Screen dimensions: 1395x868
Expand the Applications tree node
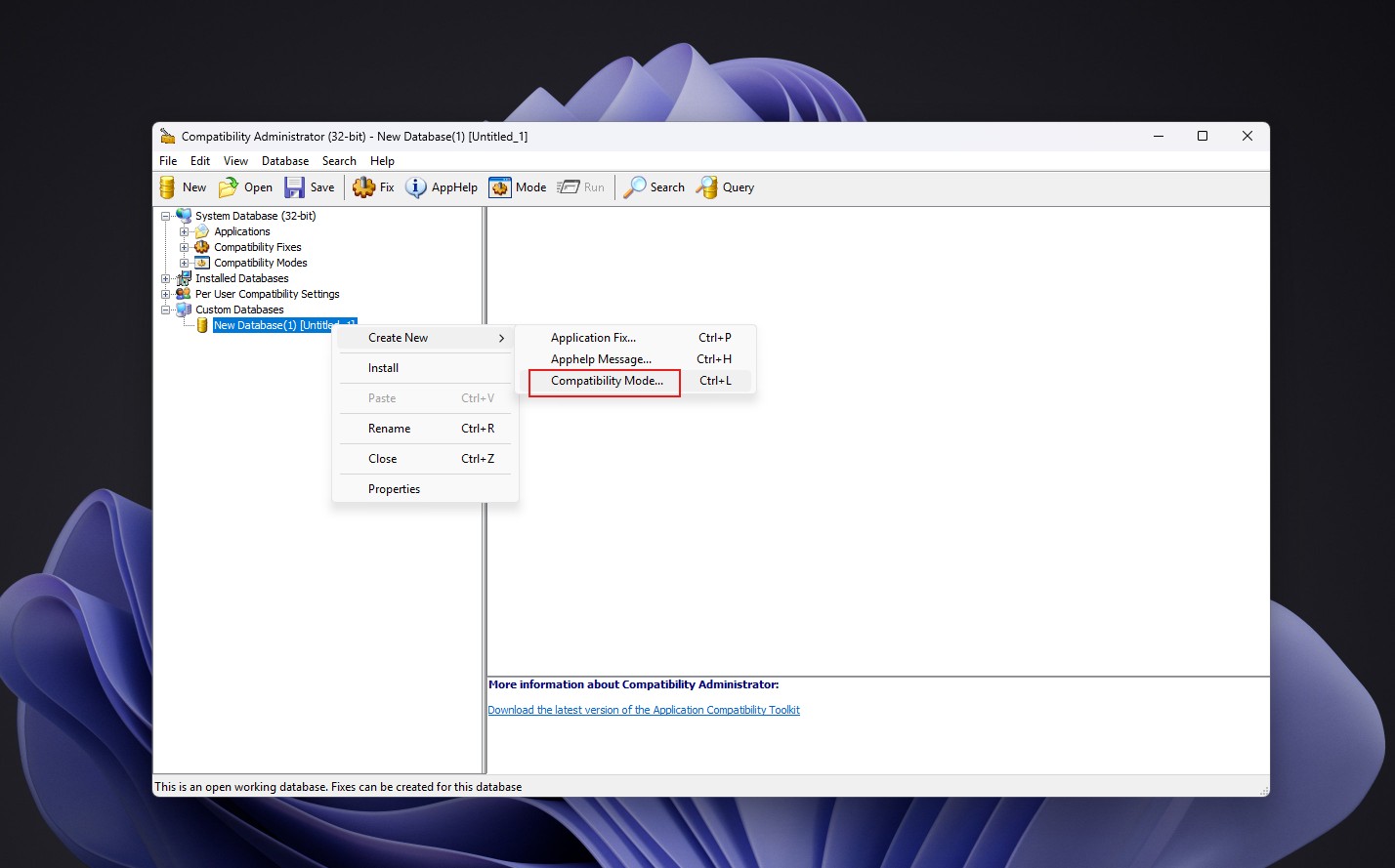[x=184, y=231]
